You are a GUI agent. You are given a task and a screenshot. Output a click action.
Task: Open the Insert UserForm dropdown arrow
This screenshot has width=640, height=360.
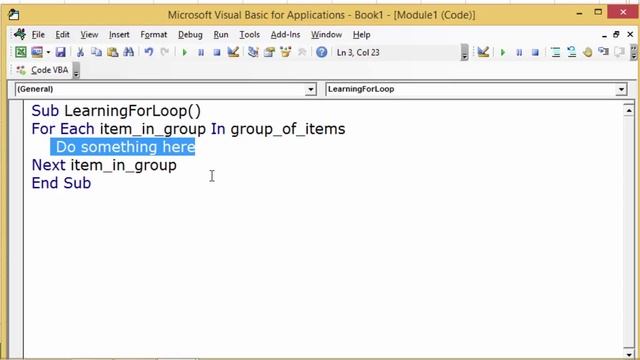click(x=48, y=52)
